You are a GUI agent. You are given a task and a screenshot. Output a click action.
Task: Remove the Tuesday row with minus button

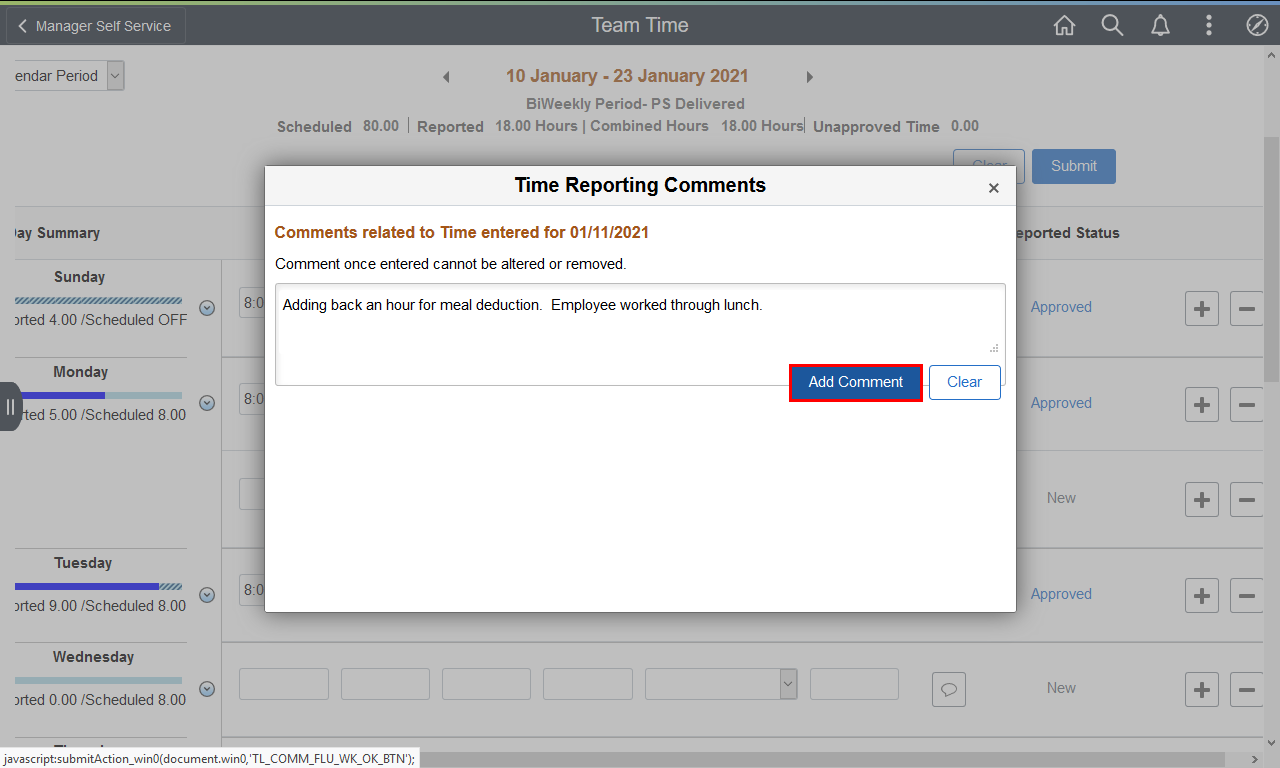pyautogui.click(x=1246, y=595)
